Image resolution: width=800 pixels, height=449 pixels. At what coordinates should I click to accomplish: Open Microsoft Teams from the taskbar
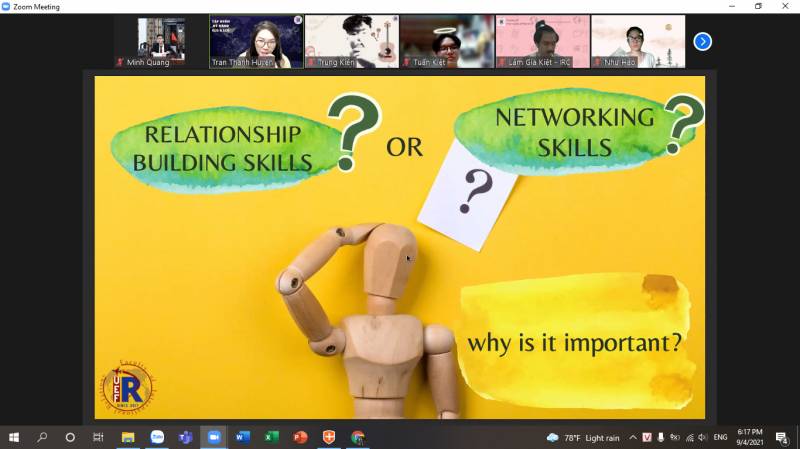tap(185, 437)
